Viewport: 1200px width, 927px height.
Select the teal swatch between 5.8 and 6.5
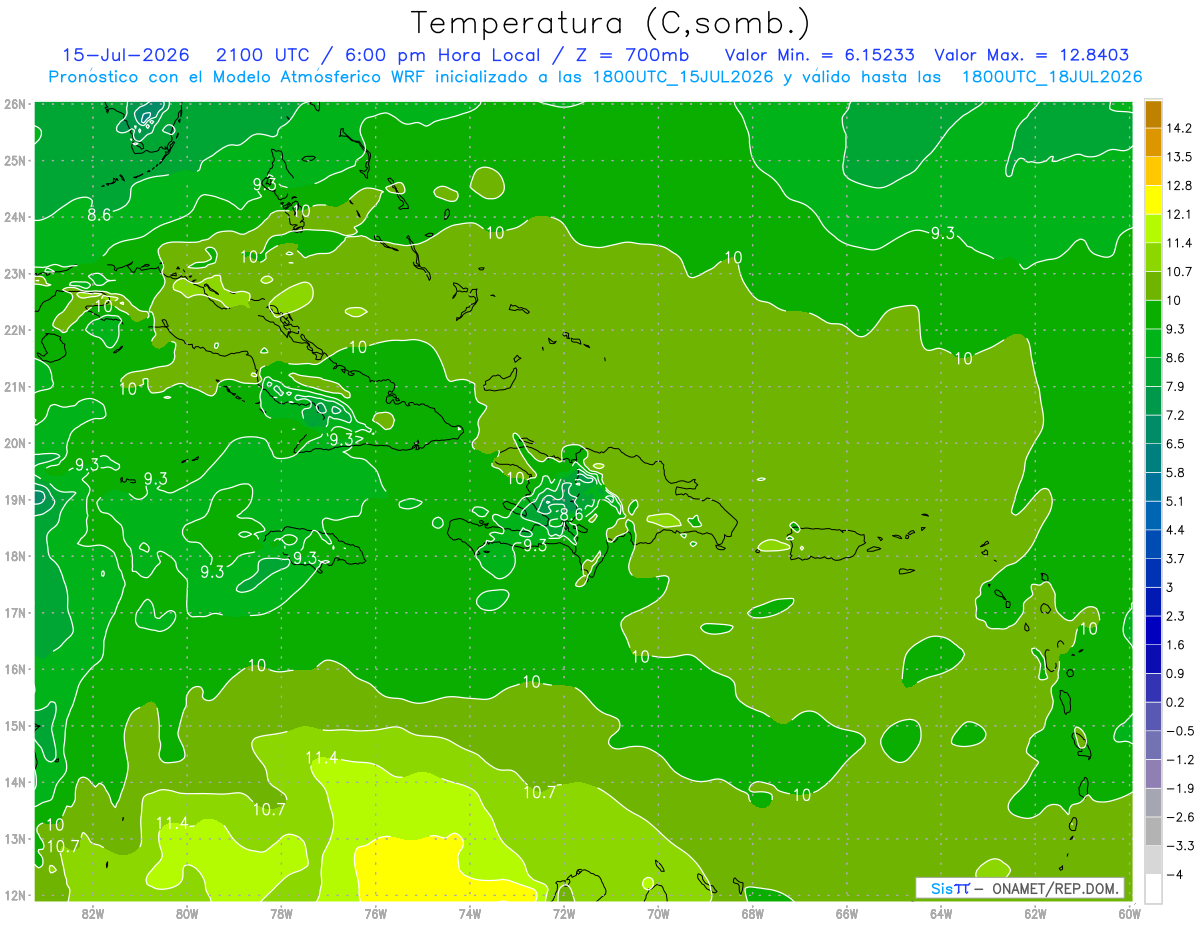1153,458
